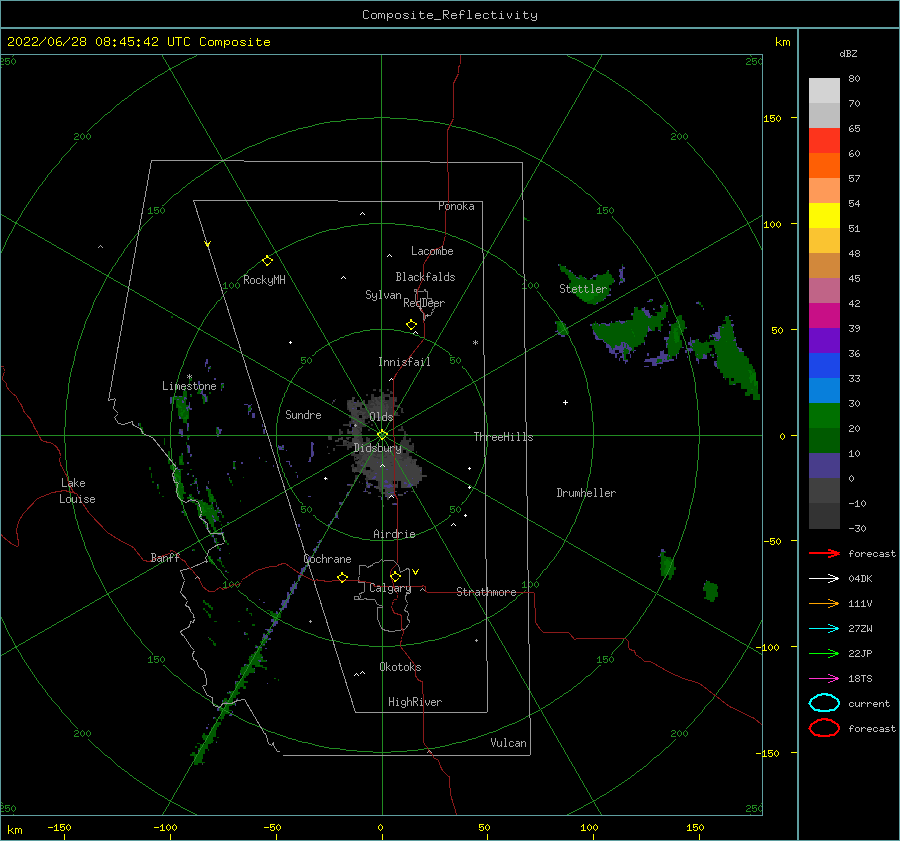Click the cyan 27ZW arrow in legend
Screen dimensions: 900x841
pos(824,629)
